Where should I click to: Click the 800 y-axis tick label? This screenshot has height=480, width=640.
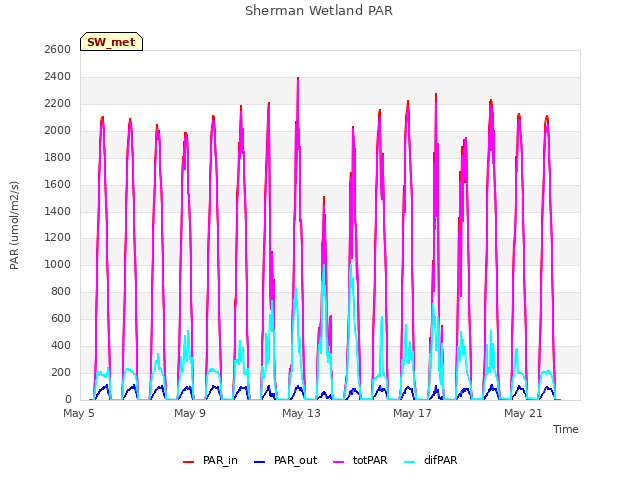[x=61, y=291]
